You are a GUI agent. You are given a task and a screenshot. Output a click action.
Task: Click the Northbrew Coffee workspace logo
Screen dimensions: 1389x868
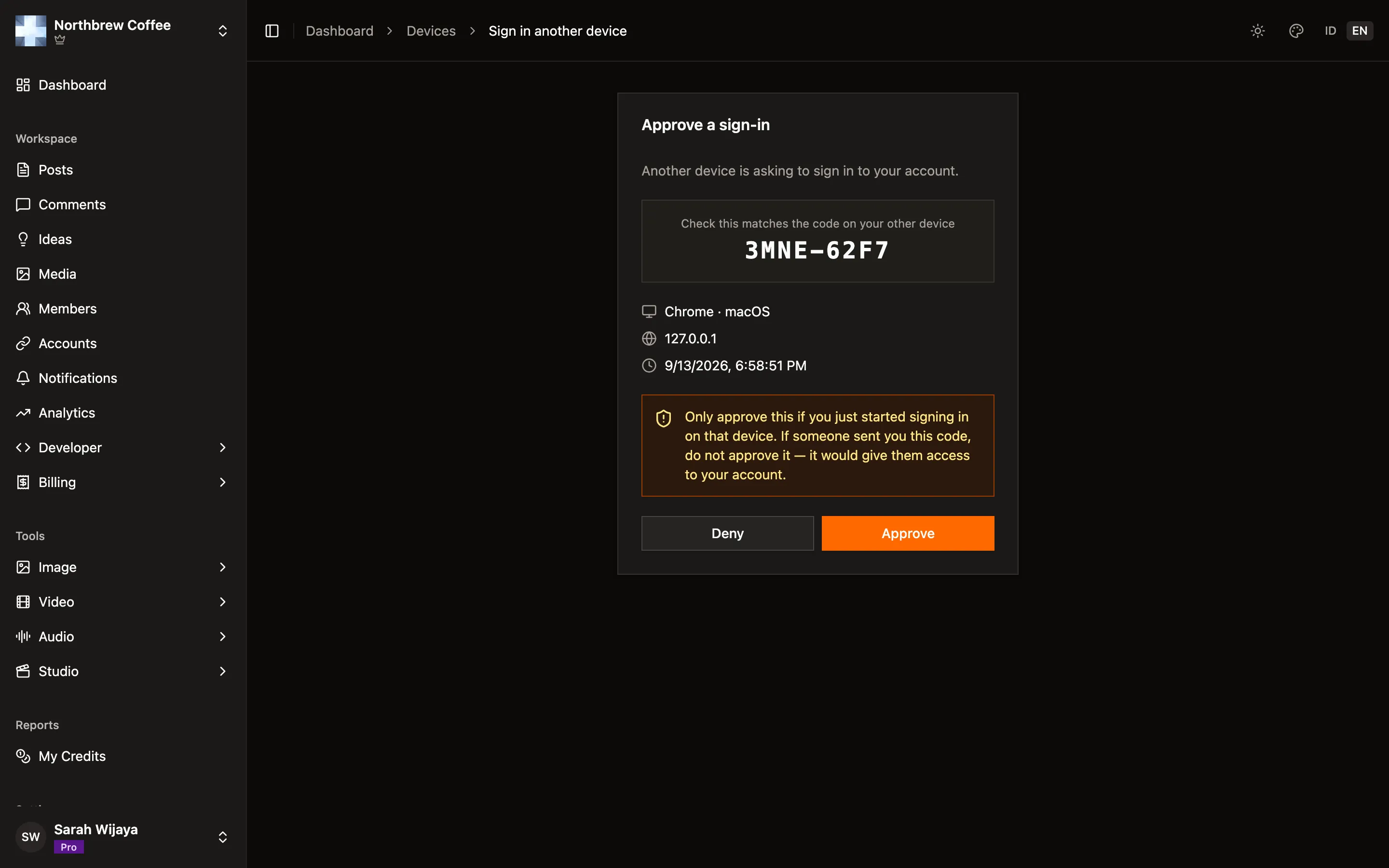pyautogui.click(x=31, y=31)
